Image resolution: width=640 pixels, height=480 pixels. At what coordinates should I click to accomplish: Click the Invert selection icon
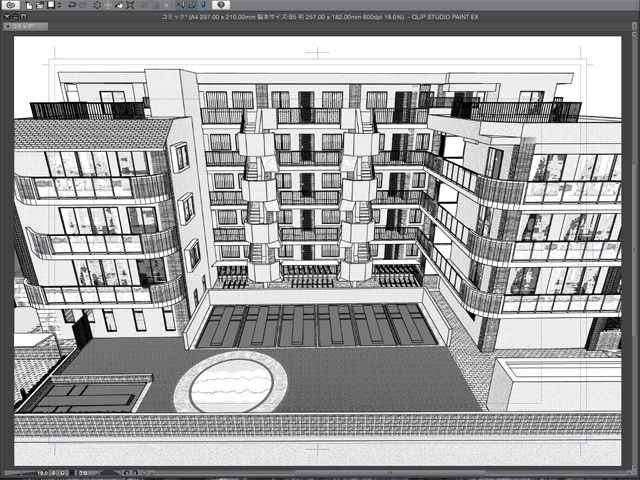pos(156,5)
